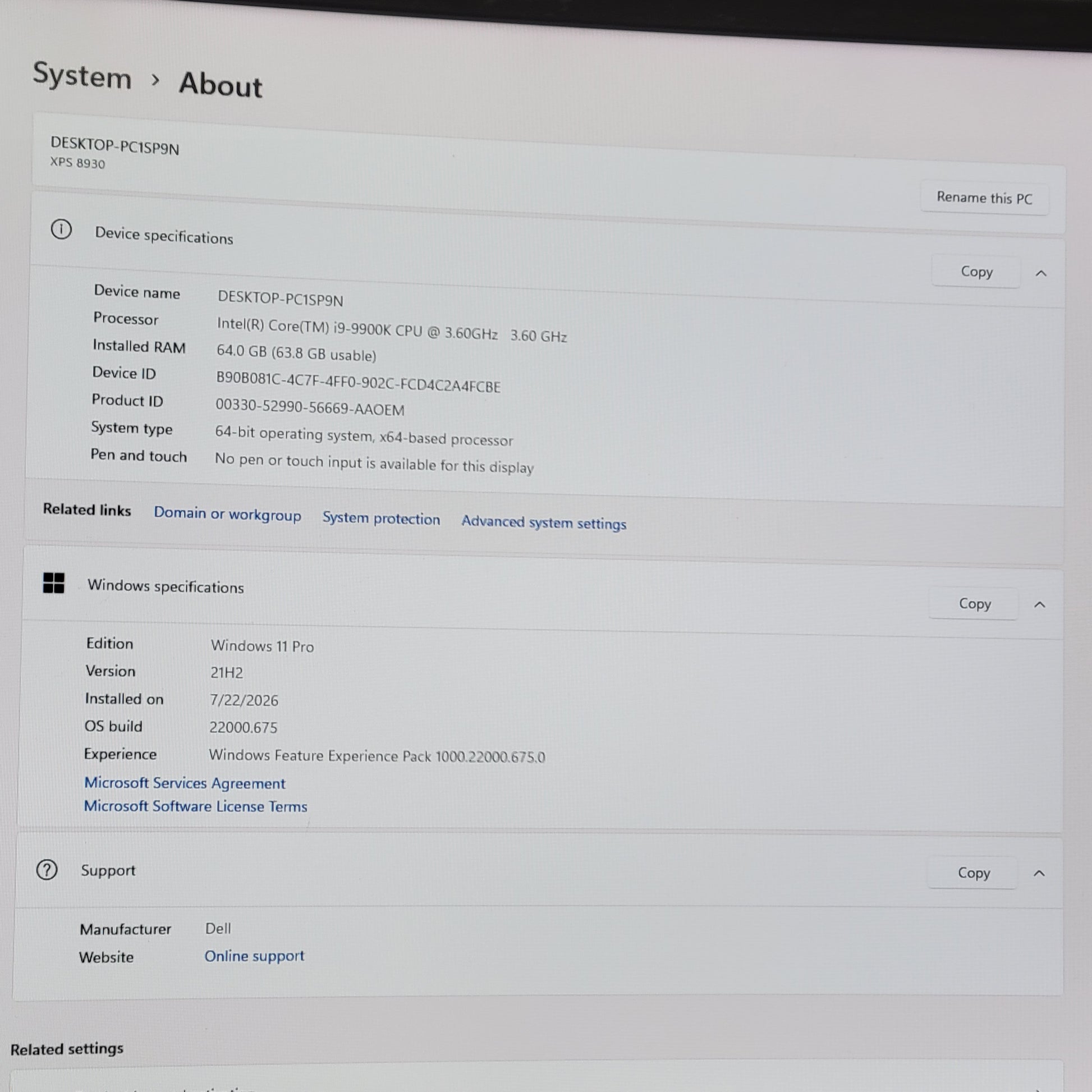The height and width of the screenshot is (1092, 1092).
Task: Copy the Windows specifications
Action: (974, 604)
